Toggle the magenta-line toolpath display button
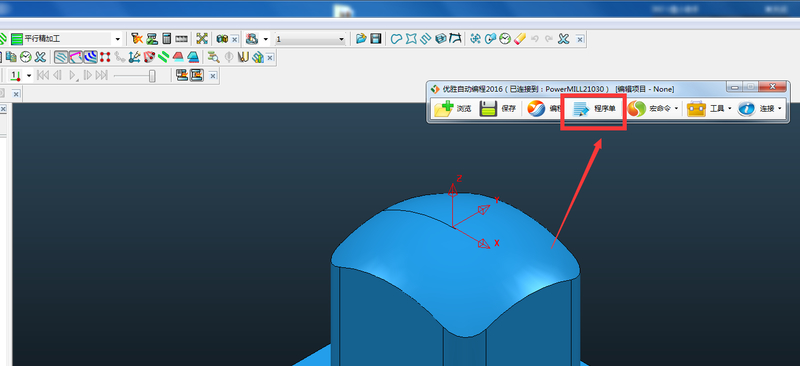This screenshot has height=366, width=800. point(76,57)
